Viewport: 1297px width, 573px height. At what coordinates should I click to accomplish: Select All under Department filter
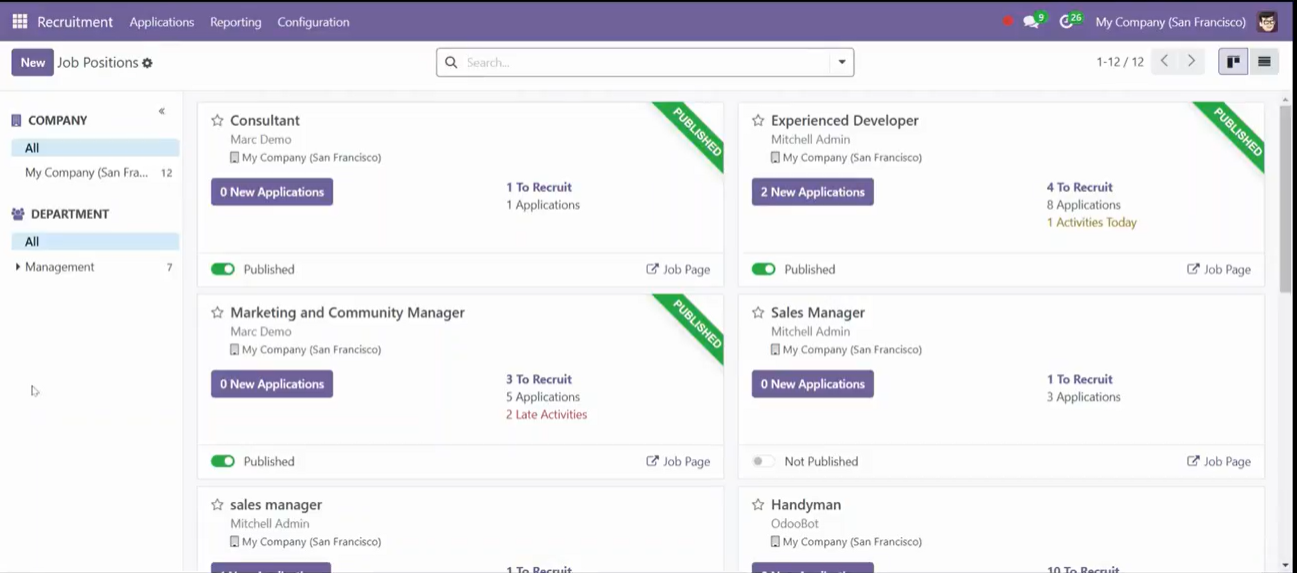95,242
